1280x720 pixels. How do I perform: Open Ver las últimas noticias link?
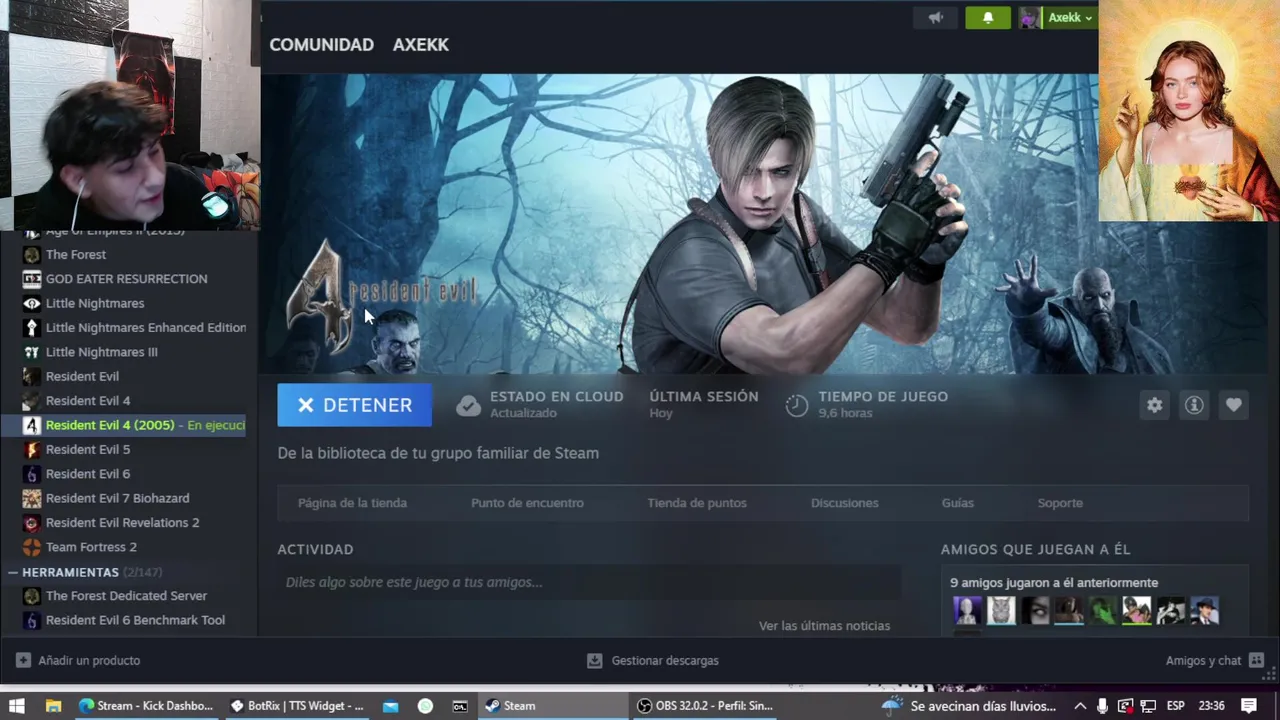pyautogui.click(x=824, y=626)
